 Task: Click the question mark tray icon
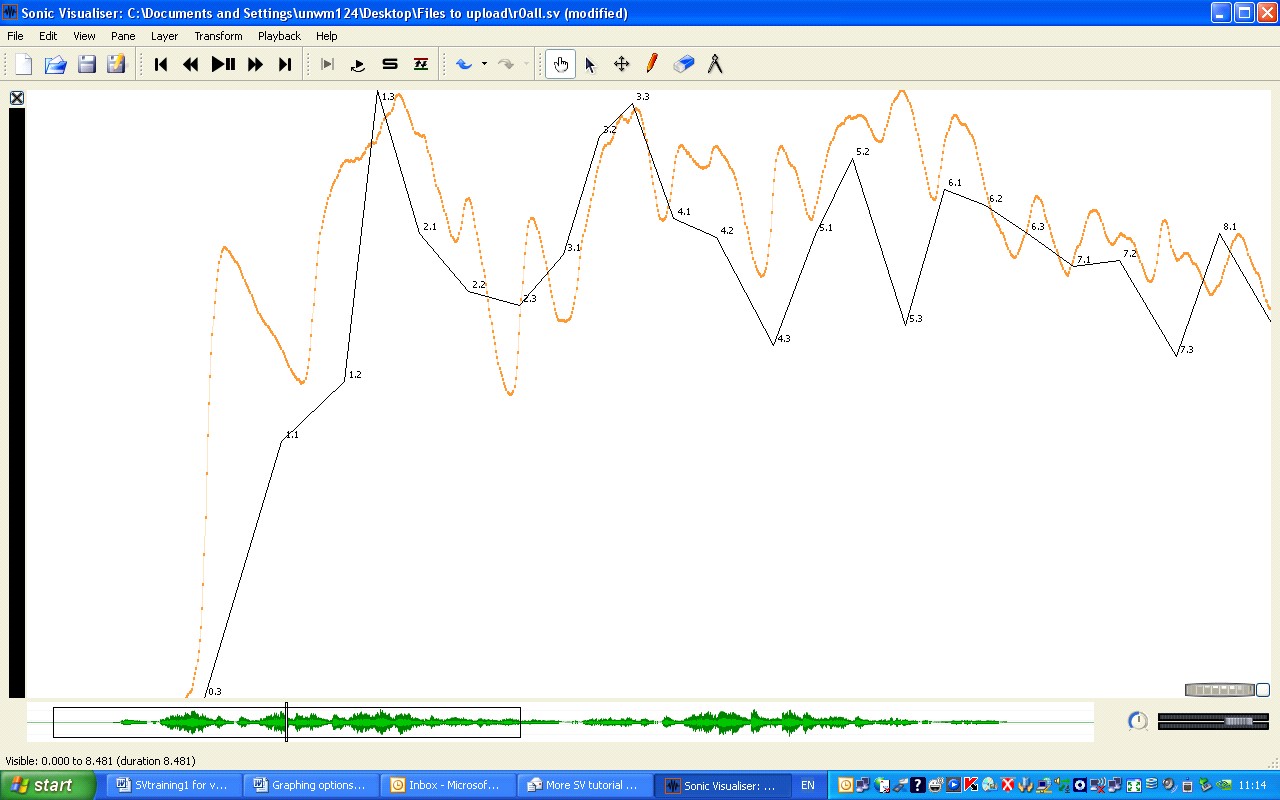coord(917,785)
